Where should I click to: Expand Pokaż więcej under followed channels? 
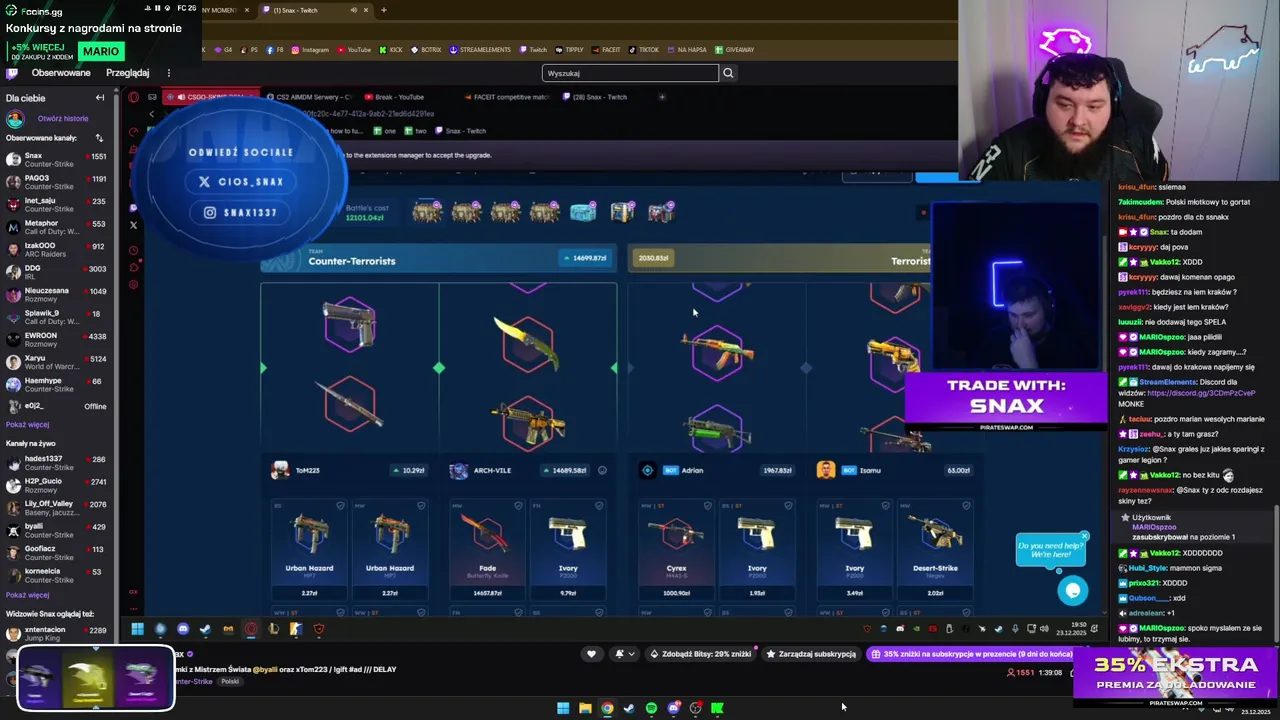27,425
